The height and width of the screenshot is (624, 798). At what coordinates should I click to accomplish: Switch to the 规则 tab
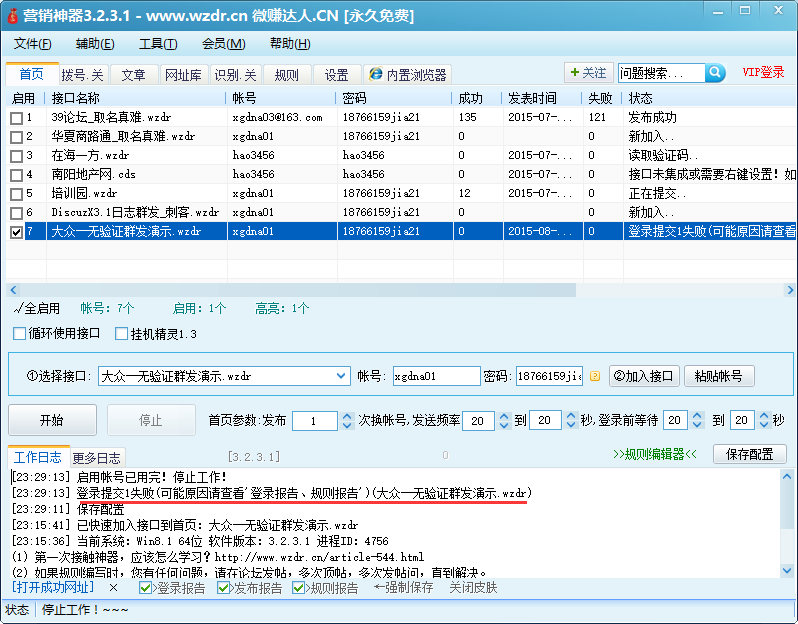tap(287, 75)
